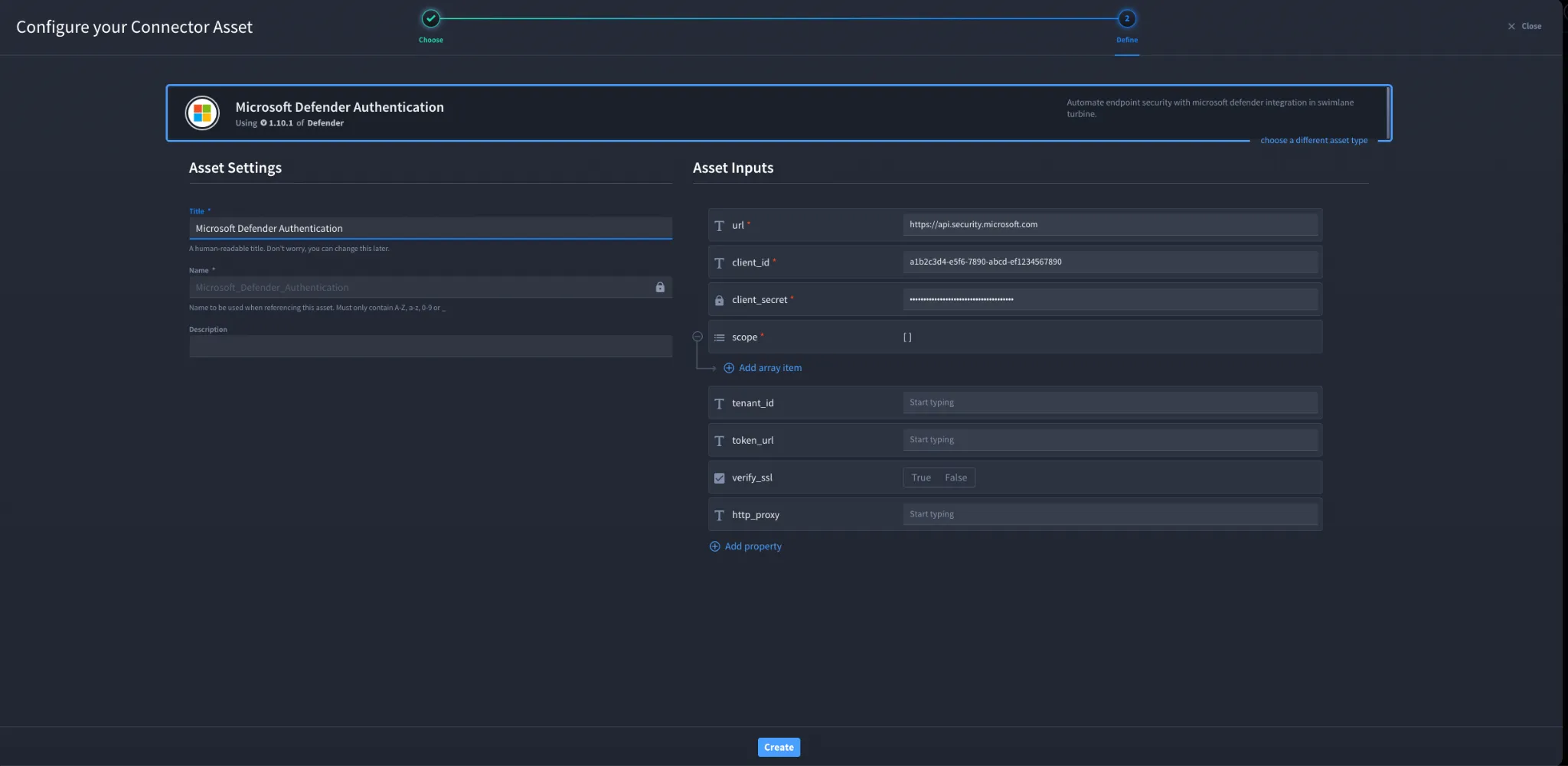
Task: Click the plus icon for Add array item
Action: (729, 368)
